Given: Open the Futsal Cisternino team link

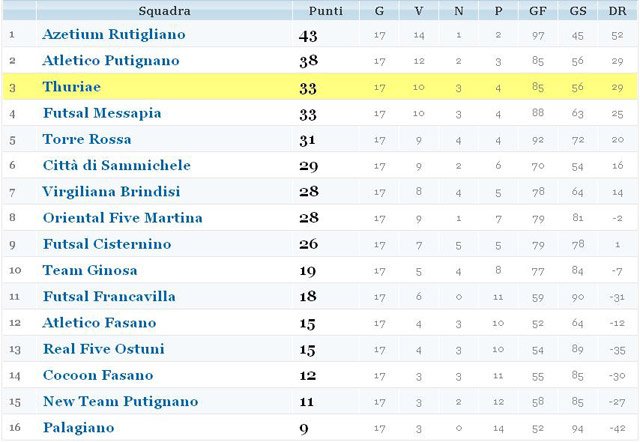Looking at the screenshot, I should point(107,244).
